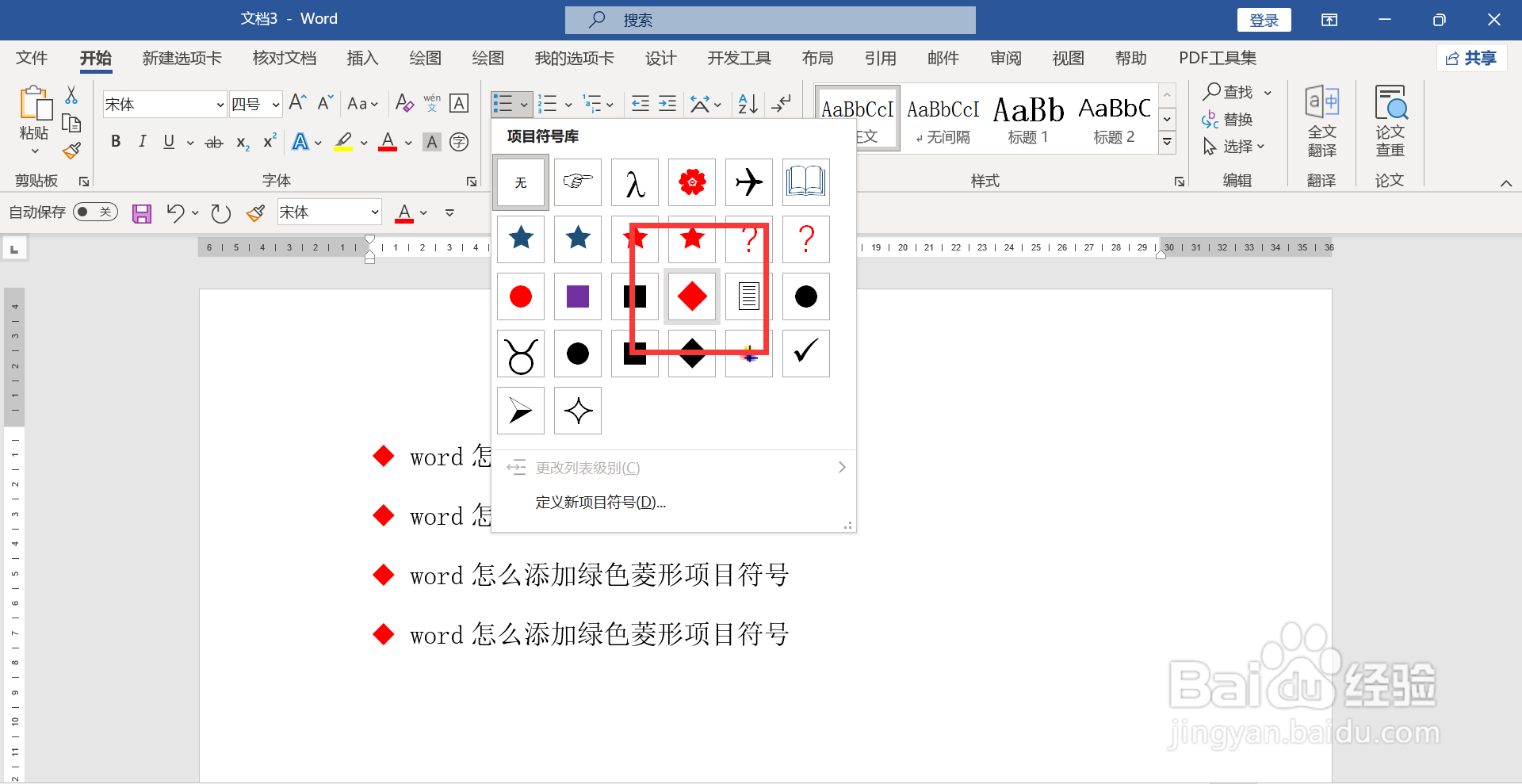Click the Paste clipboard icon

coord(35,105)
